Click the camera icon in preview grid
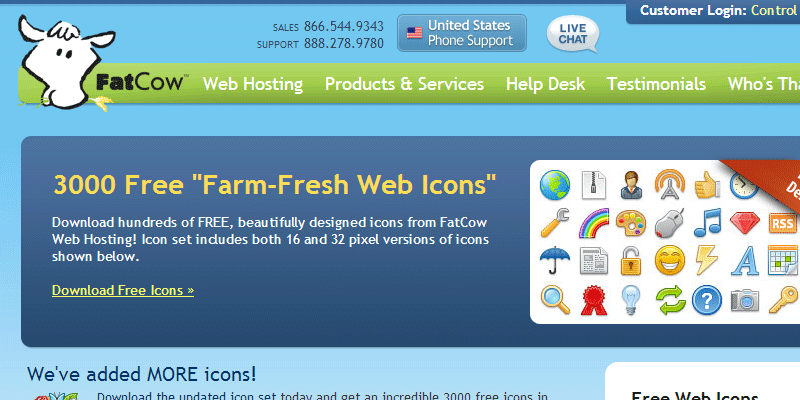The height and width of the screenshot is (400, 800). click(745, 300)
